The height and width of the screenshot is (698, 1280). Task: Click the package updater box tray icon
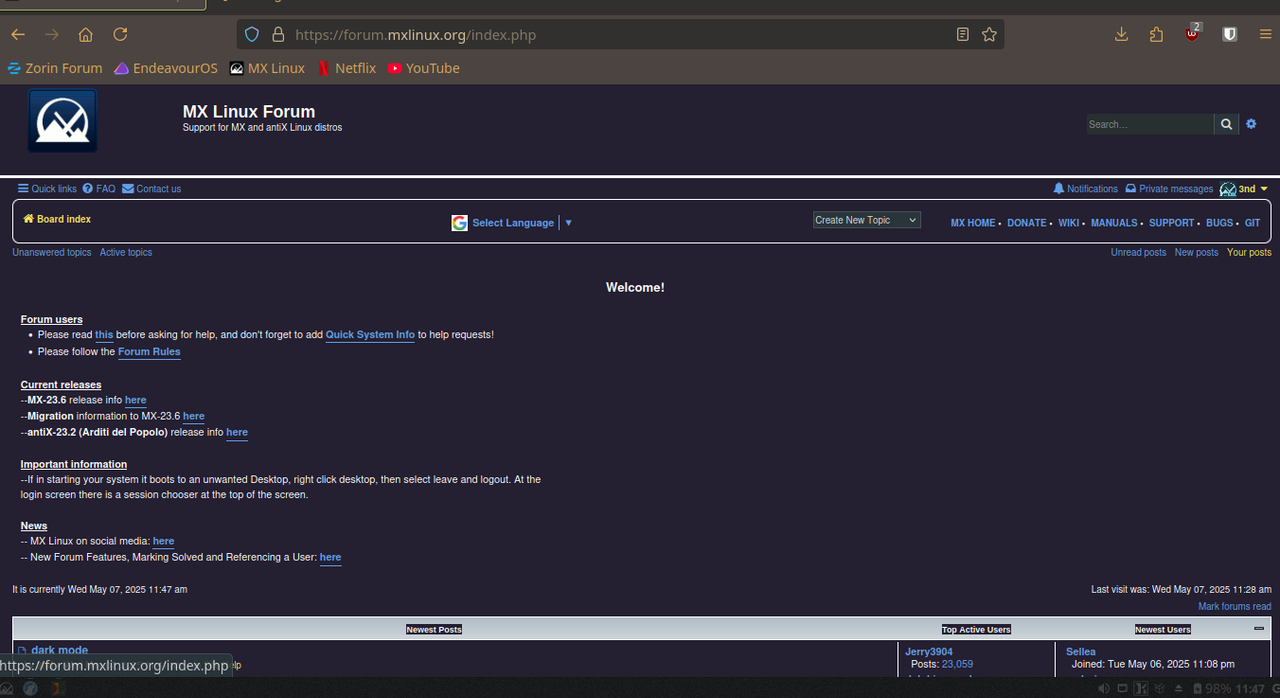coord(1159,688)
